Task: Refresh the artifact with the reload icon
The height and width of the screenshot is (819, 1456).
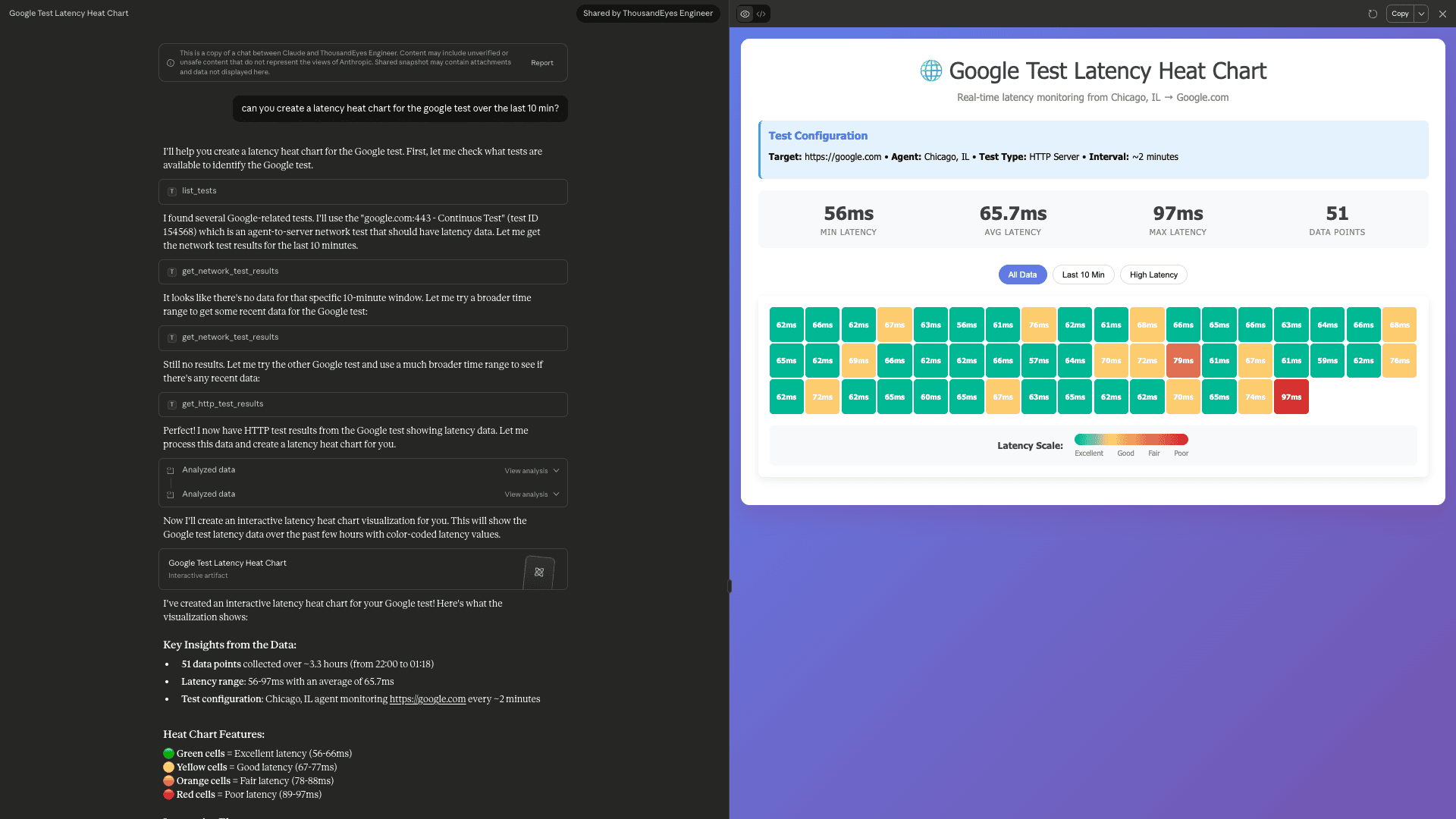Action: [x=1373, y=14]
